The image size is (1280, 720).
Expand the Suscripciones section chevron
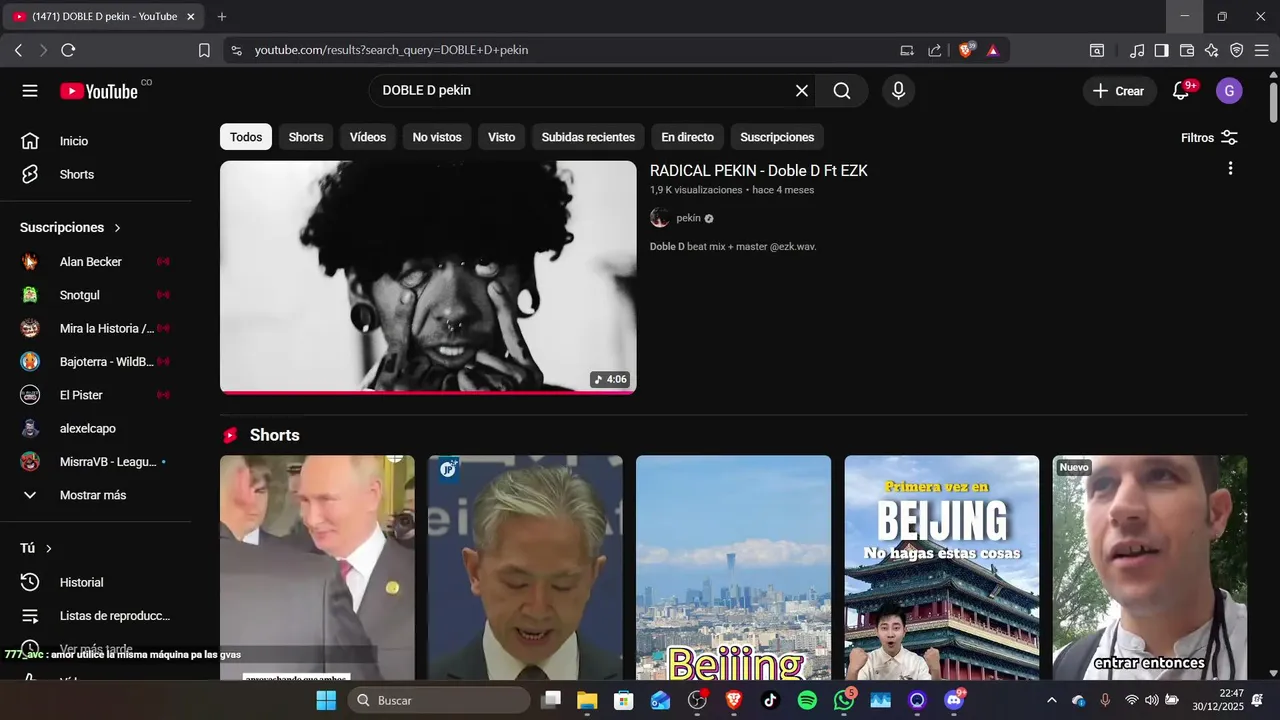tap(117, 228)
